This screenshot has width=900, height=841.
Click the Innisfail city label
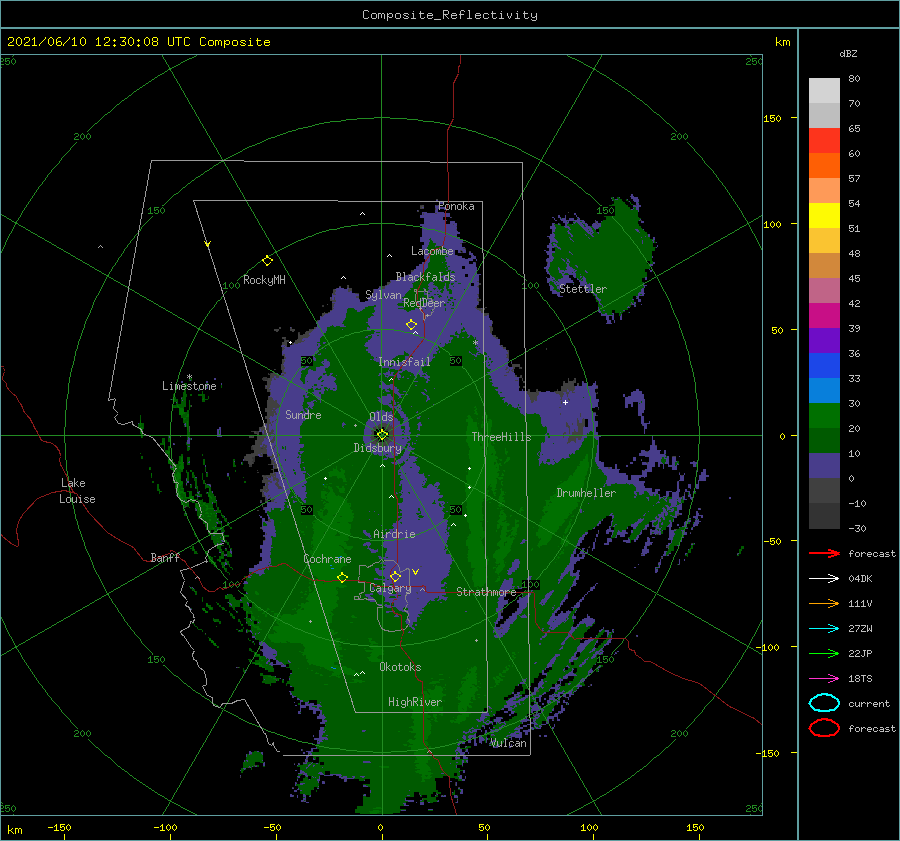click(404, 362)
